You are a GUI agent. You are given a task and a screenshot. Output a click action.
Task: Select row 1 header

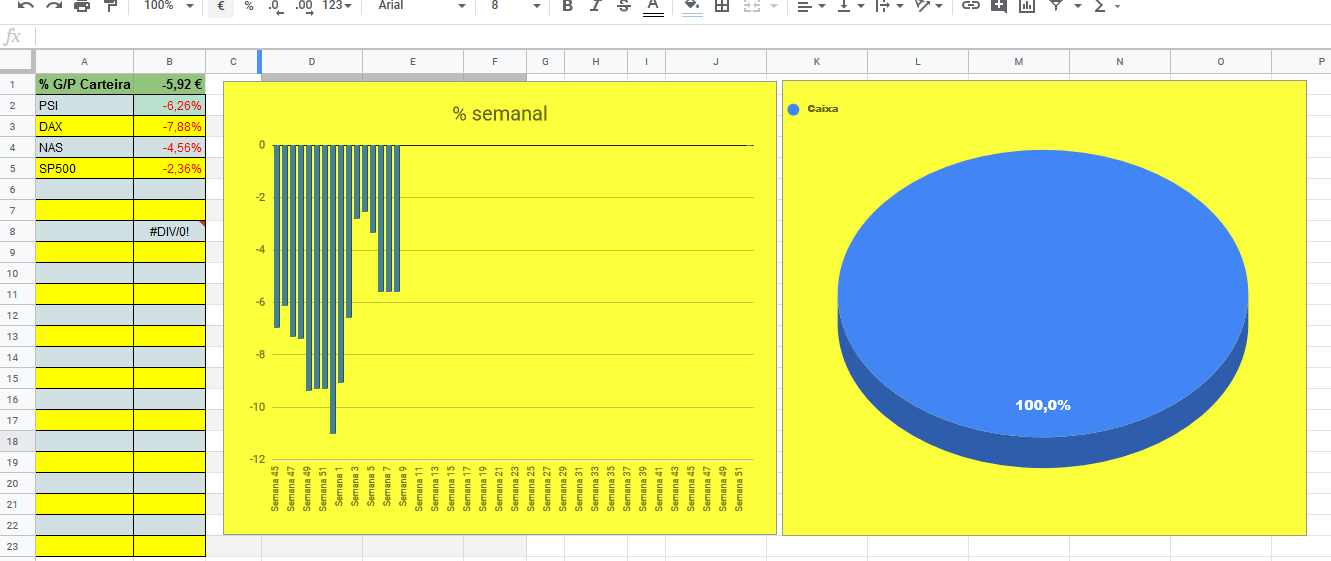point(17,85)
